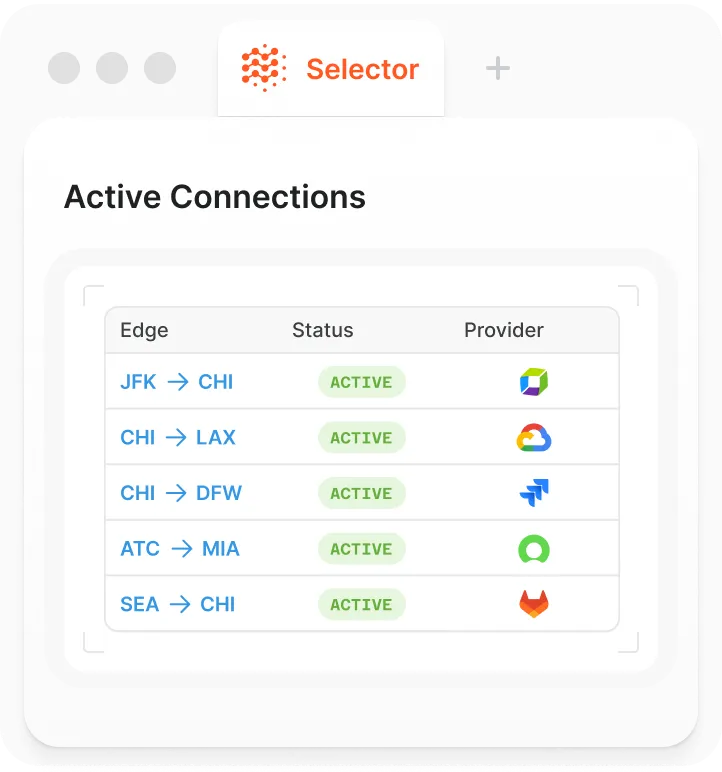Image resolution: width=722 pixels, height=772 pixels.
Task: Select the CHI → DFW connection
Action: pos(181,493)
